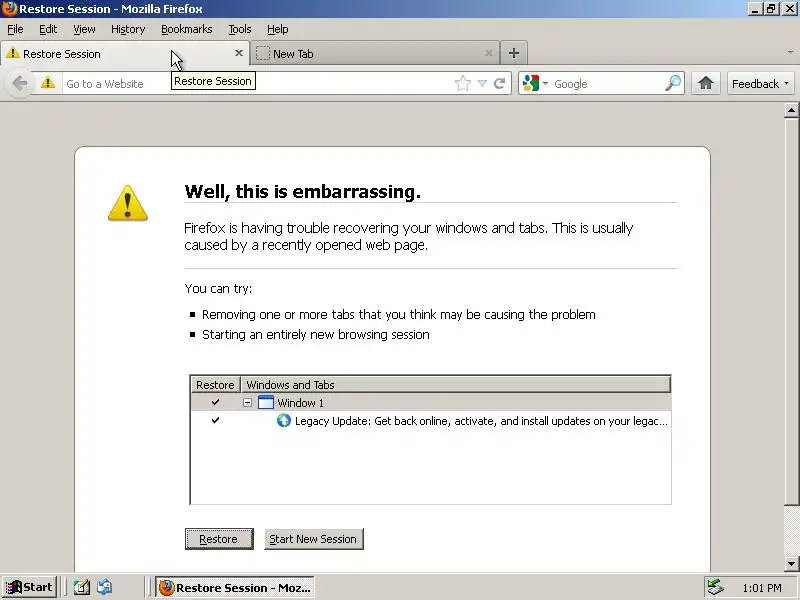
Task: Open the list all tabs dropdown arrow
Action: 790,52
